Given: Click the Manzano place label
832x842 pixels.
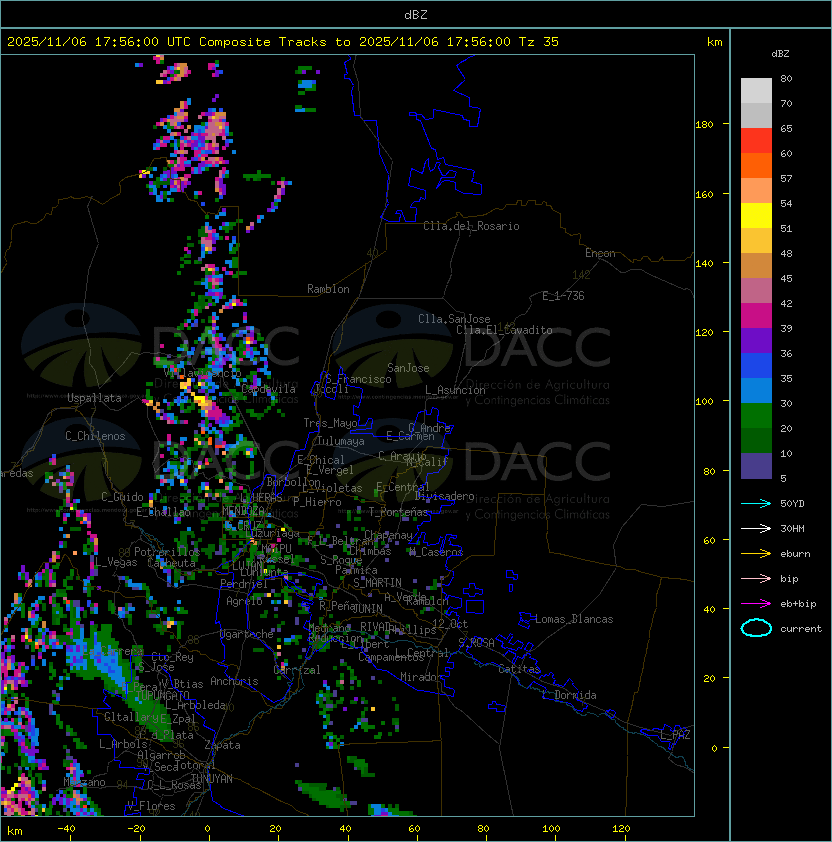Looking at the screenshot, I should pos(84,782).
